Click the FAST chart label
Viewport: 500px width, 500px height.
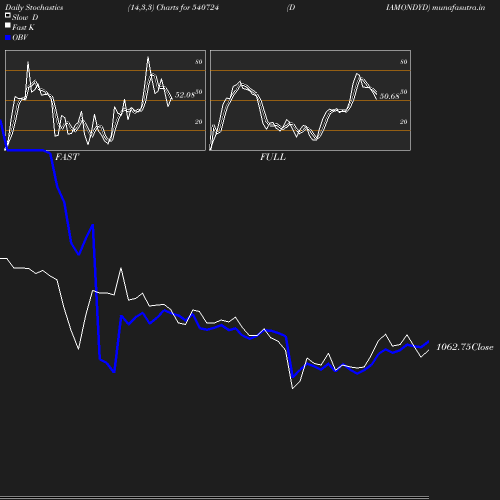[67, 157]
